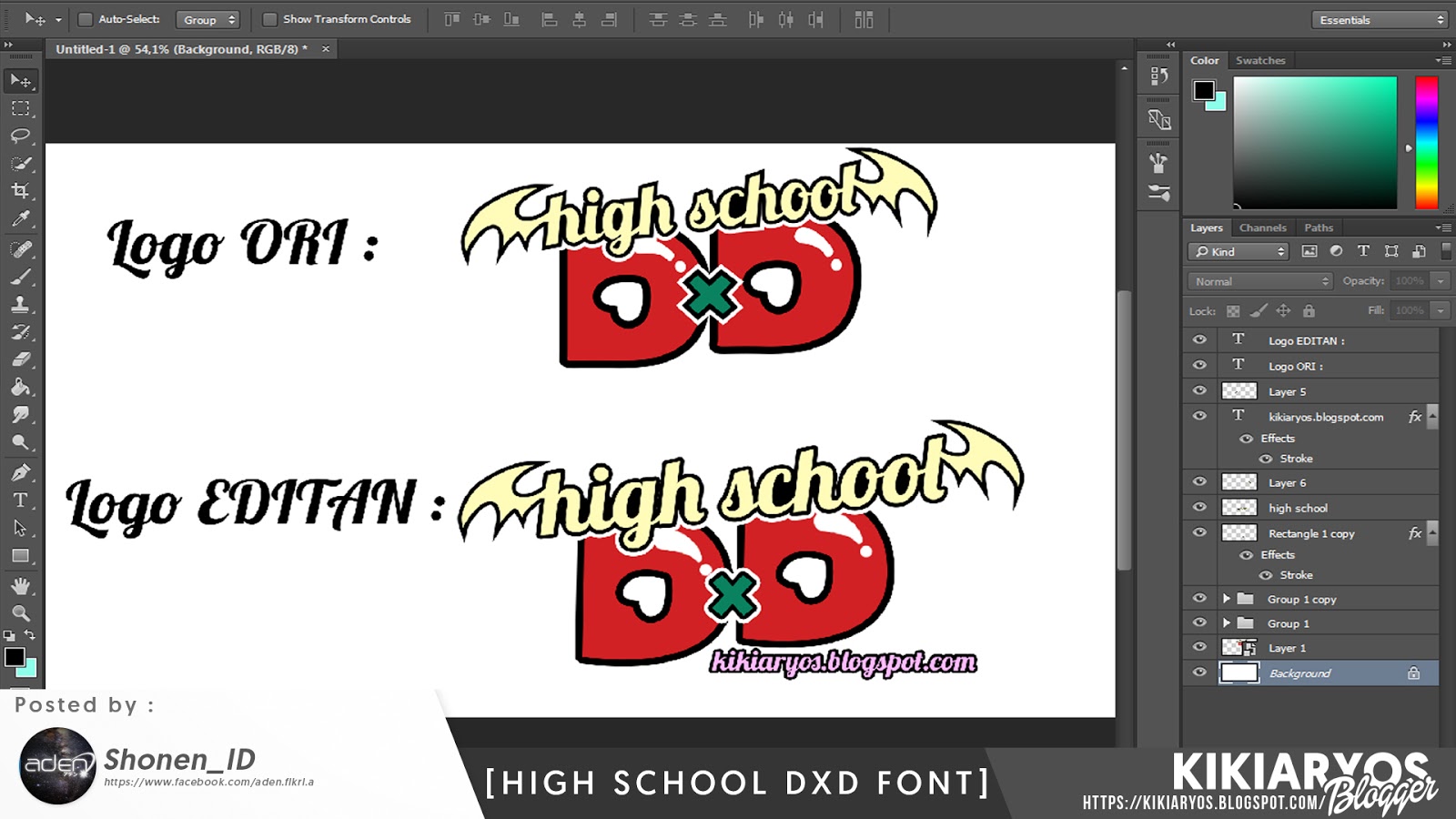Select the Pen tool
Image resolution: width=1456 pixels, height=819 pixels.
(x=21, y=472)
